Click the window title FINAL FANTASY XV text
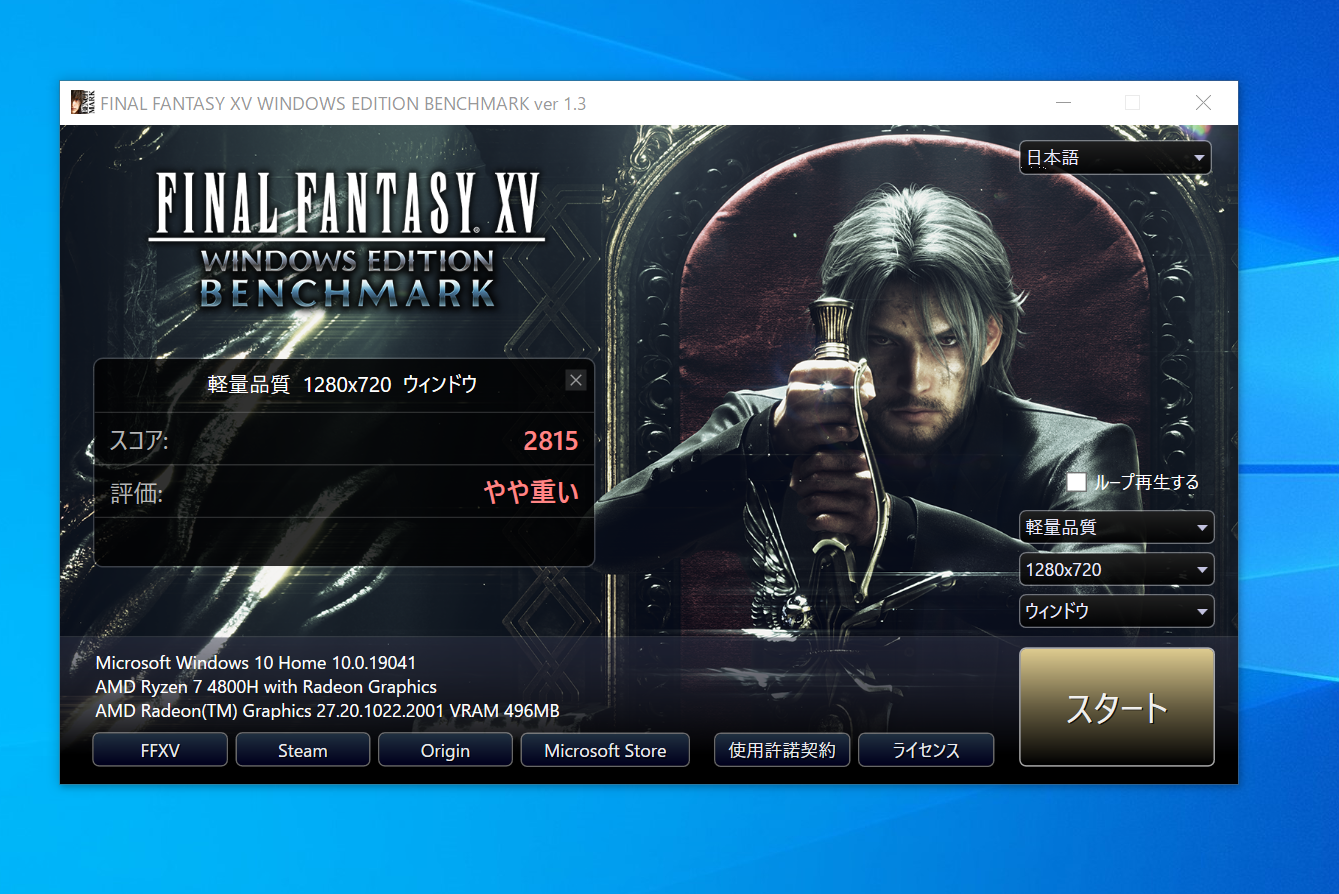The width and height of the screenshot is (1339, 894). click(343, 104)
